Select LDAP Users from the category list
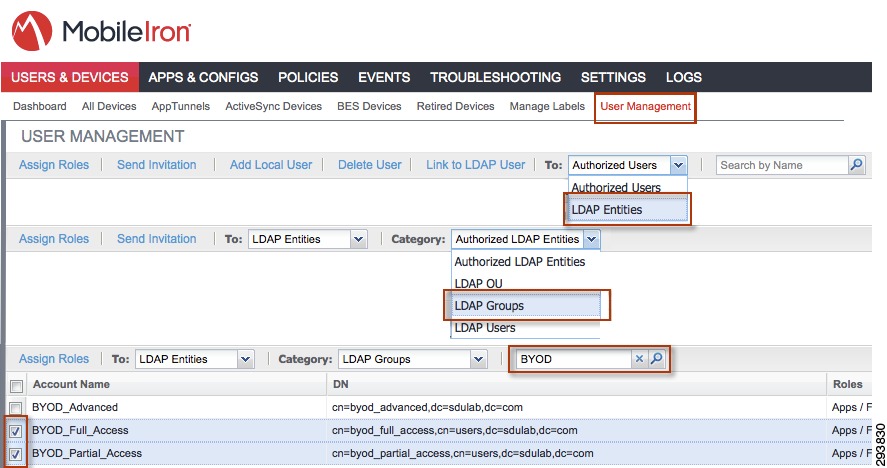Viewport: 887px width, 468px height. pyautogui.click(x=485, y=328)
